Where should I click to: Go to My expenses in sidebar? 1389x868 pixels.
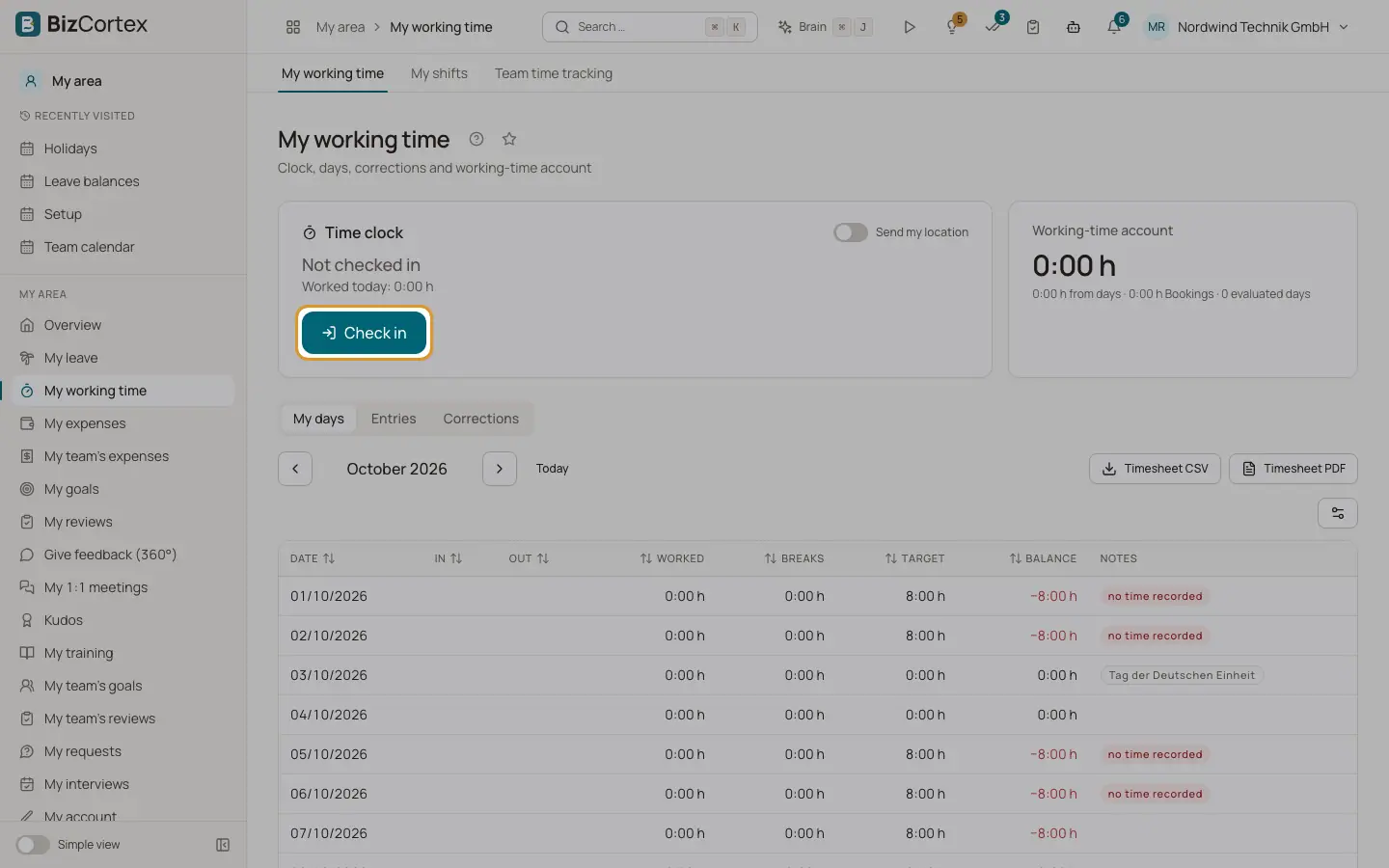123,423
